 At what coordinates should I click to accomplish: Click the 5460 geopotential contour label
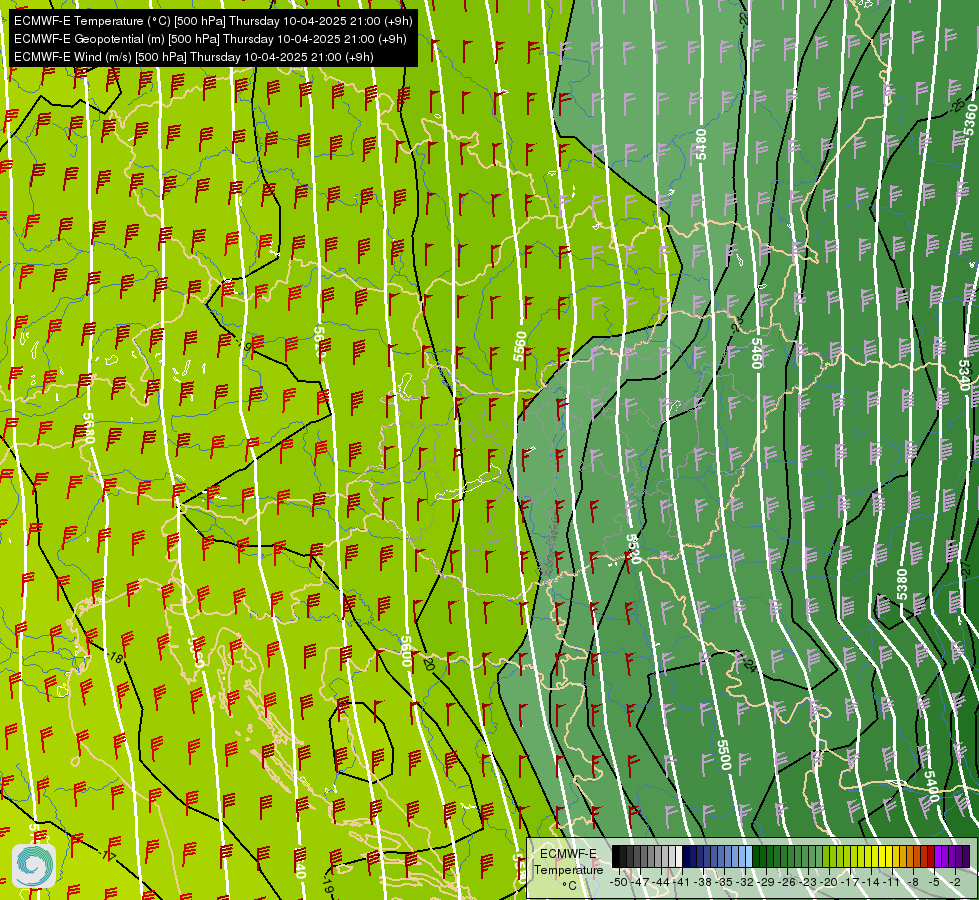[x=756, y=353]
